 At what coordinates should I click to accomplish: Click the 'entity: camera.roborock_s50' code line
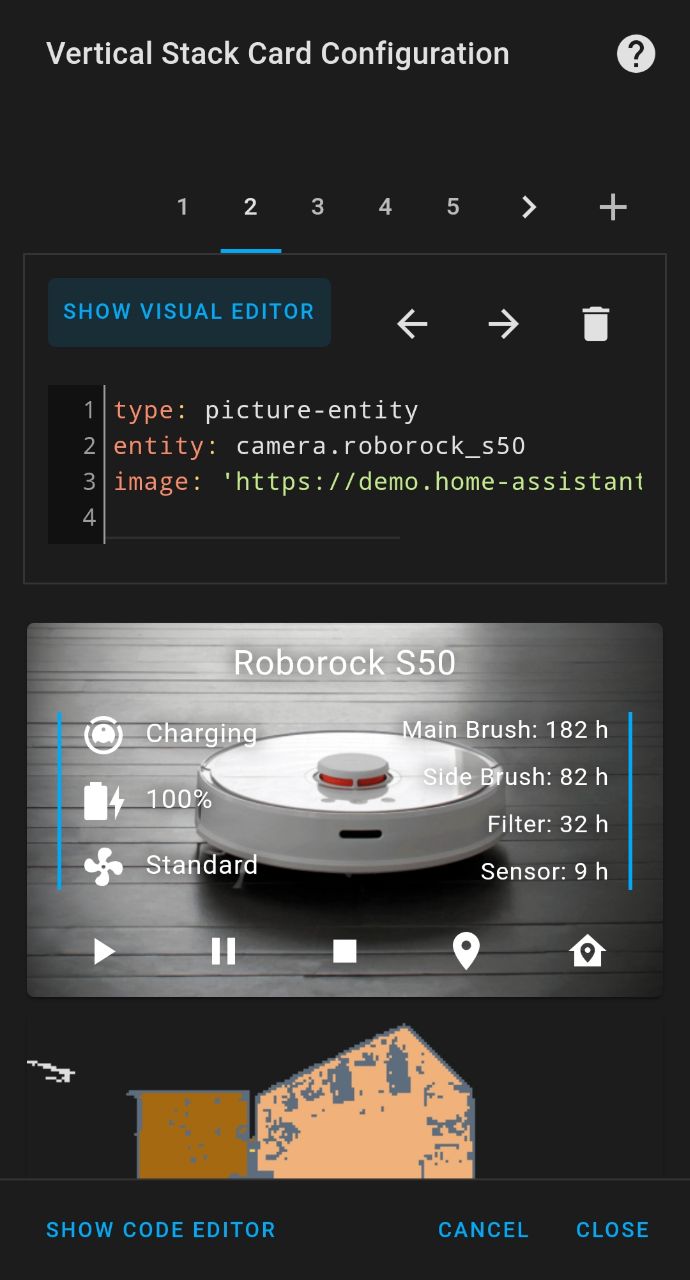(320, 446)
